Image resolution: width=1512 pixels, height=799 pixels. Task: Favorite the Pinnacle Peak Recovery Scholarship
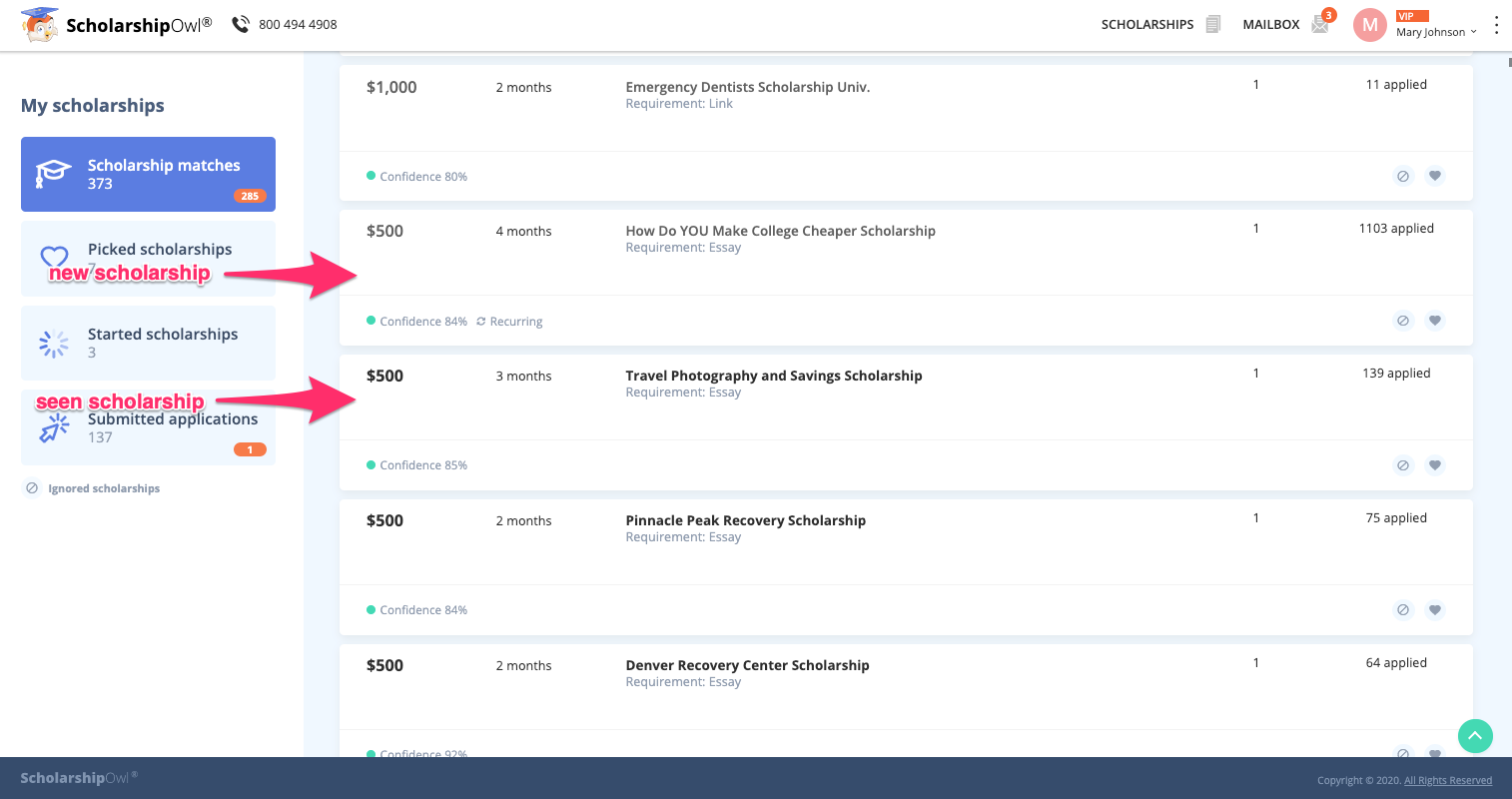(x=1435, y=610)
